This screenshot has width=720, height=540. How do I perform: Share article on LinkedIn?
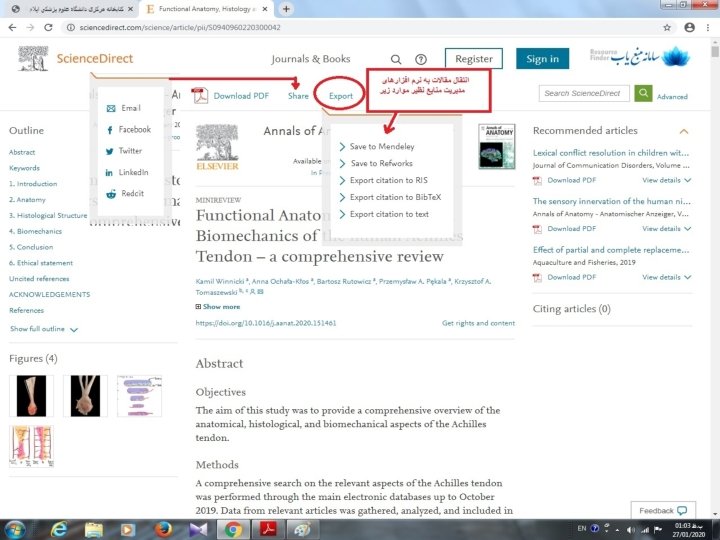pyautogui.click(x=127, y=173)
